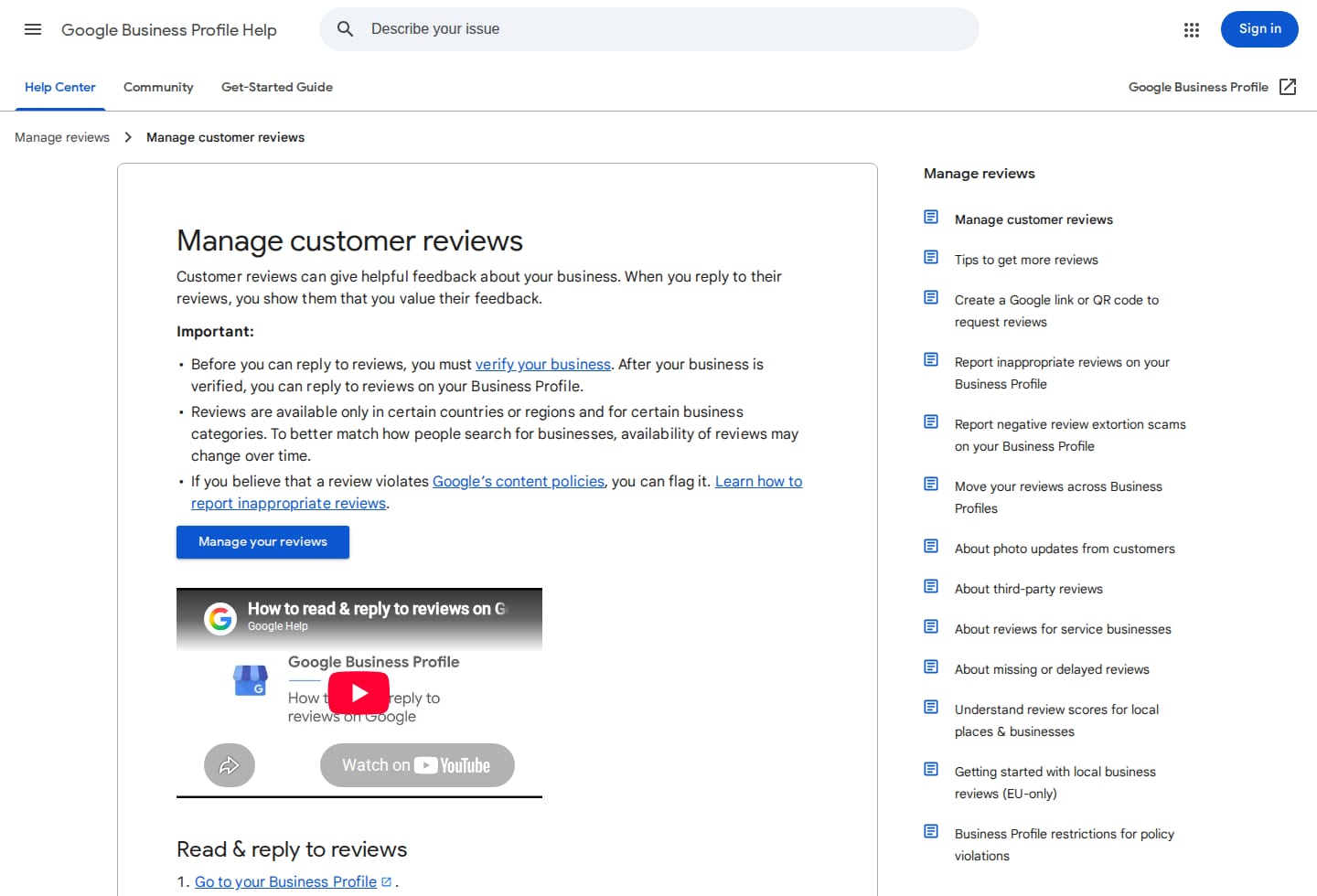Click article icon beside Understand review scores
1317x896 pixels.
point(931,708)
